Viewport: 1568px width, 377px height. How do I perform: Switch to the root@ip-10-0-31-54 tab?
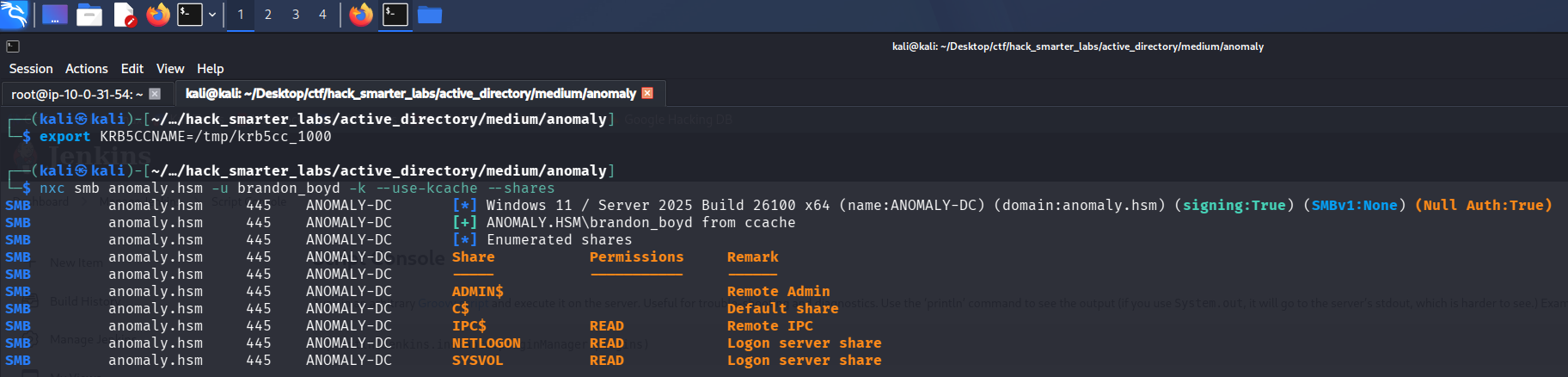click(x=77, y=94)
